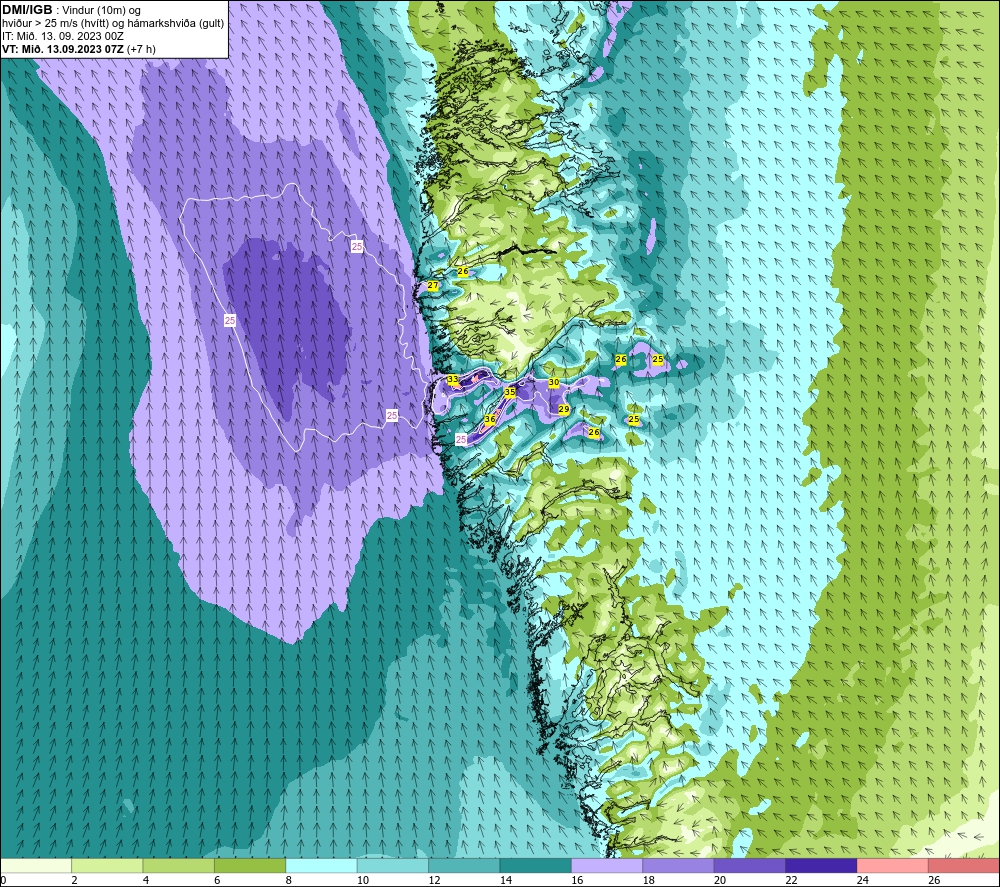Pick the 16–18 light lavender legend swatch

click(607, 865)
